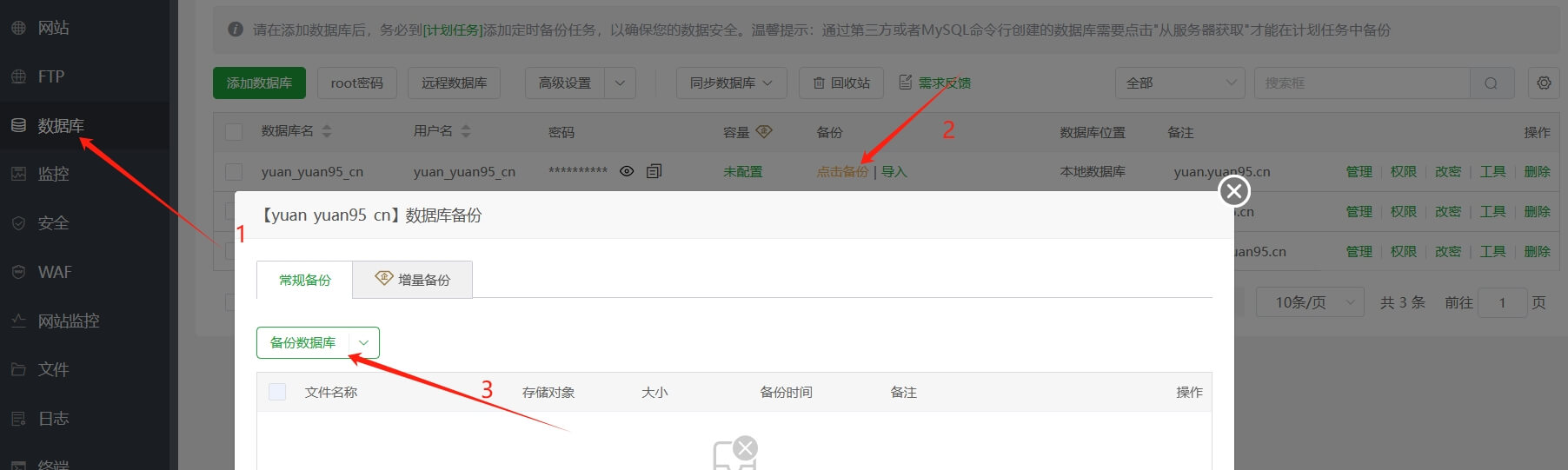Click the 前往 page number input

click(1502, 302)
